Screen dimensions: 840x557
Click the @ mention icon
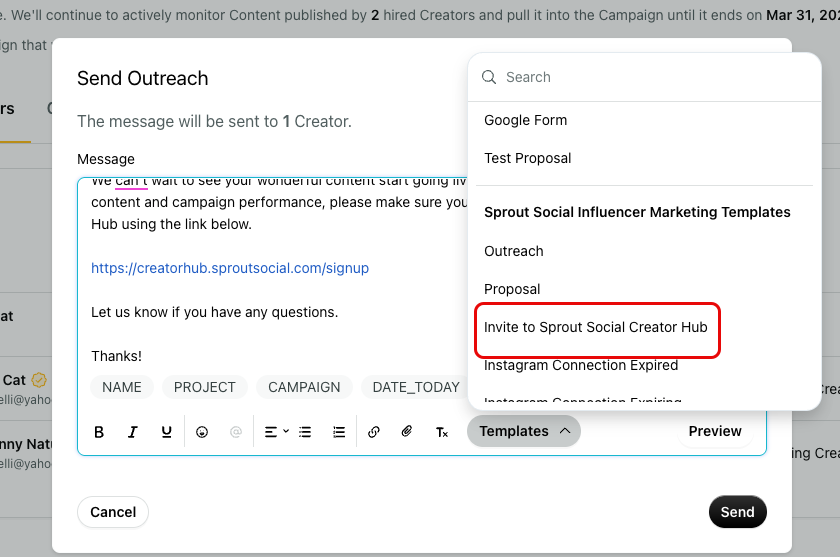(236, 432)
